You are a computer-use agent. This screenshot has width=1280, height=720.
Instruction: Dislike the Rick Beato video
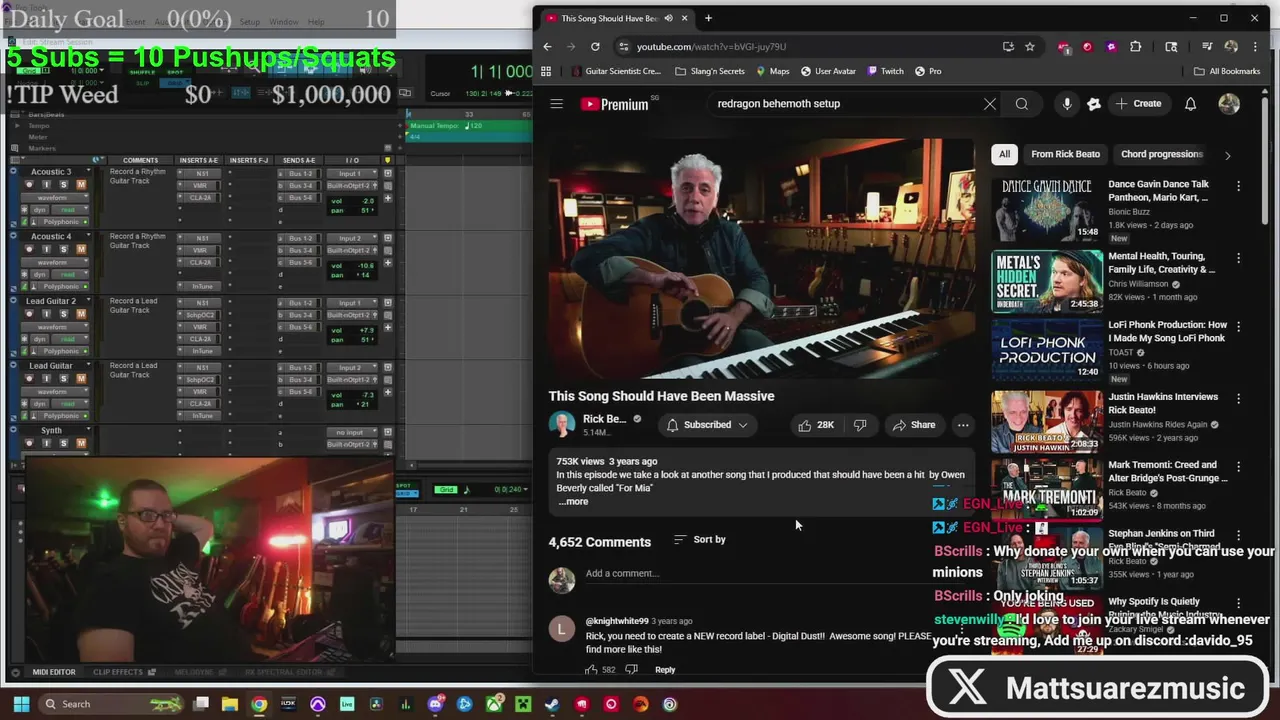860,425
